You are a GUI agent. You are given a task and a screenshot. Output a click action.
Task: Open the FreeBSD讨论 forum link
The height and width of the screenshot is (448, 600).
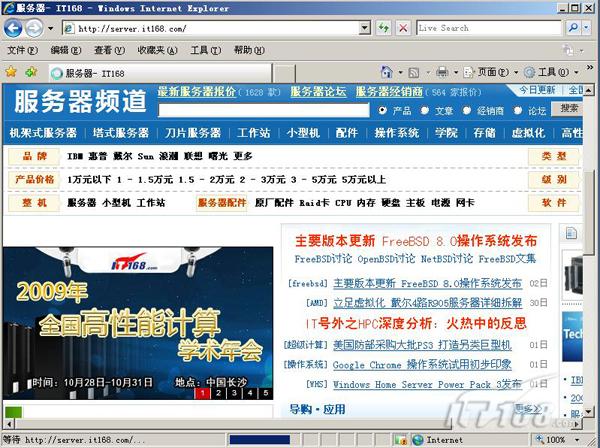click(323, 259)
